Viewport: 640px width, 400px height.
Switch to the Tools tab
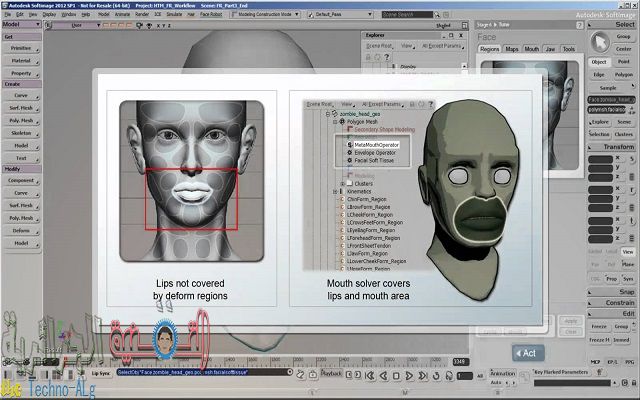tap(569, 49)
